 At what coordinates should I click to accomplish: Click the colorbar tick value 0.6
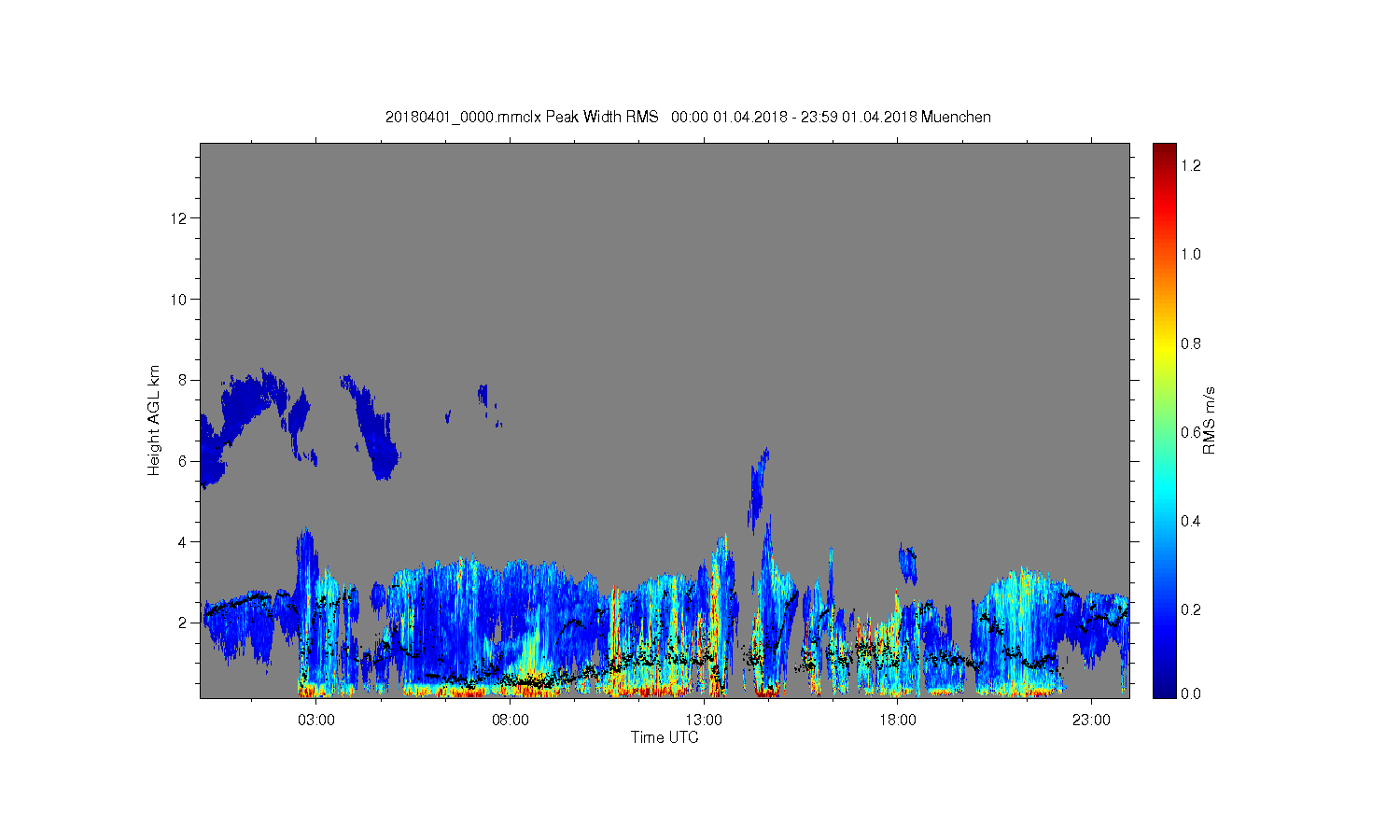(x=1190, y=432)
